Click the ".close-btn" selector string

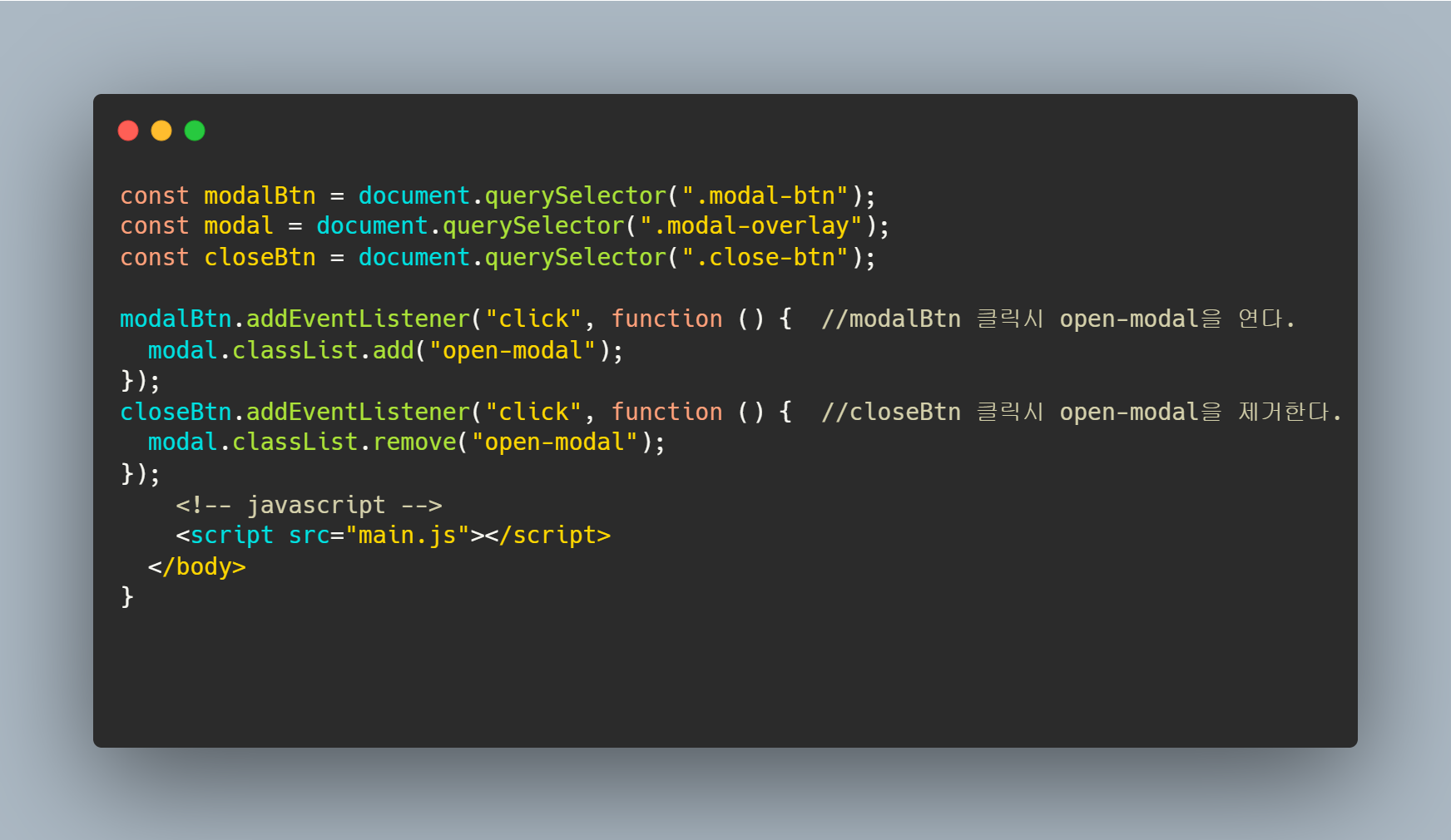tap(765, 257)
